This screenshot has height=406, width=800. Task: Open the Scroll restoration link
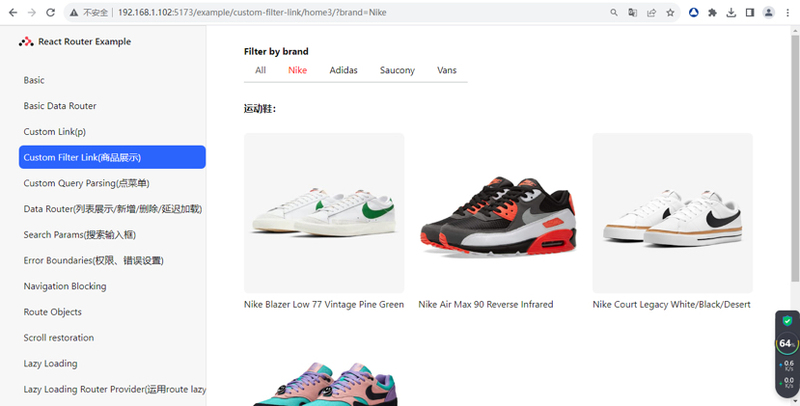[112, 338]
